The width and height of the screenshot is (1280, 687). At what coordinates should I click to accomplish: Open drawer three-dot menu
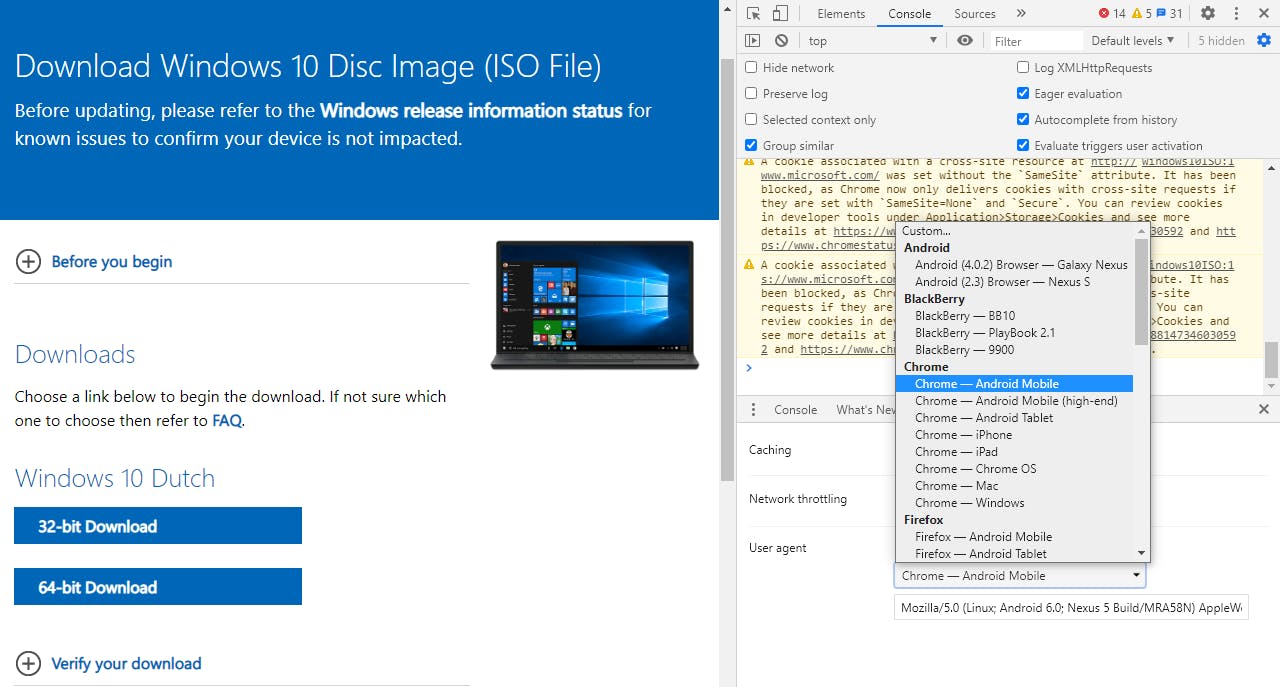752,409
